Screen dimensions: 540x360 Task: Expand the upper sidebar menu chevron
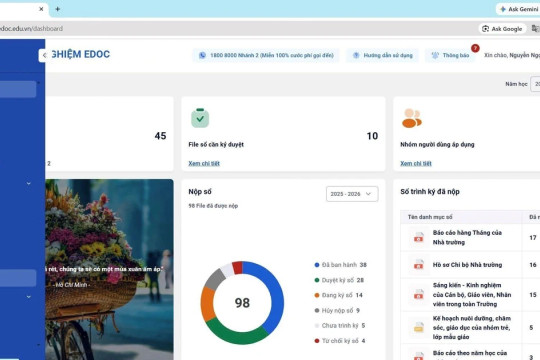[29, 183]
